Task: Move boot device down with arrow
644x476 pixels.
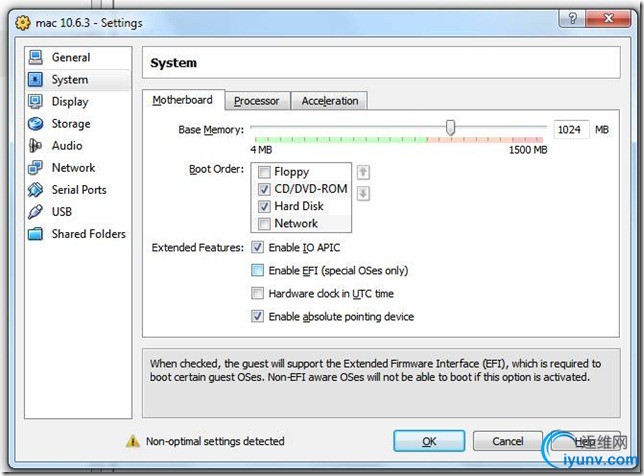Action: (x=363, y=193)
